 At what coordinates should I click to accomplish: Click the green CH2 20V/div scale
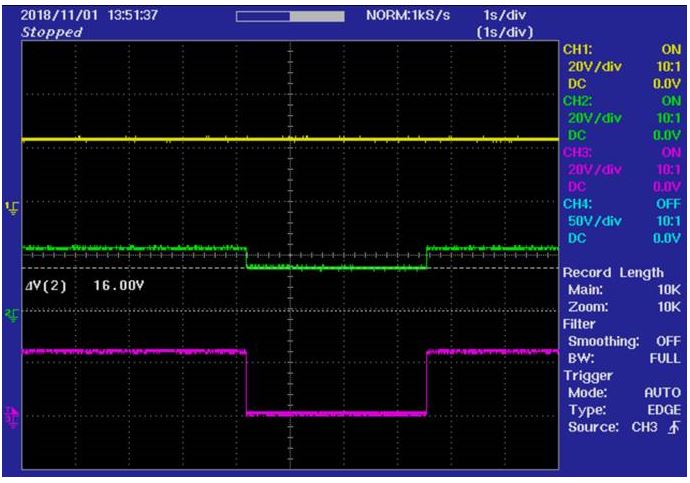coord(595,118)
